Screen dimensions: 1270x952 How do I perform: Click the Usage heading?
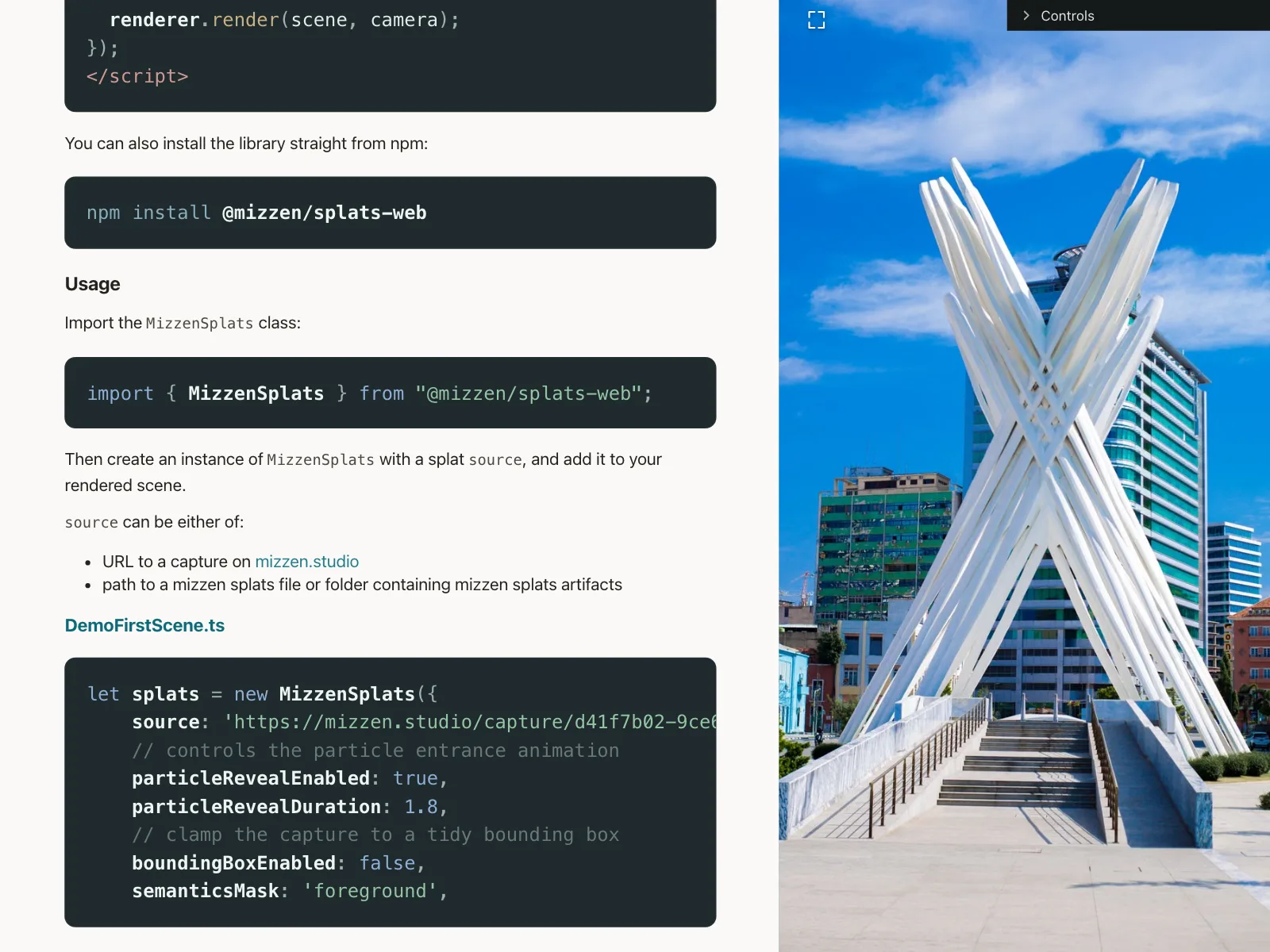[93, 284]
